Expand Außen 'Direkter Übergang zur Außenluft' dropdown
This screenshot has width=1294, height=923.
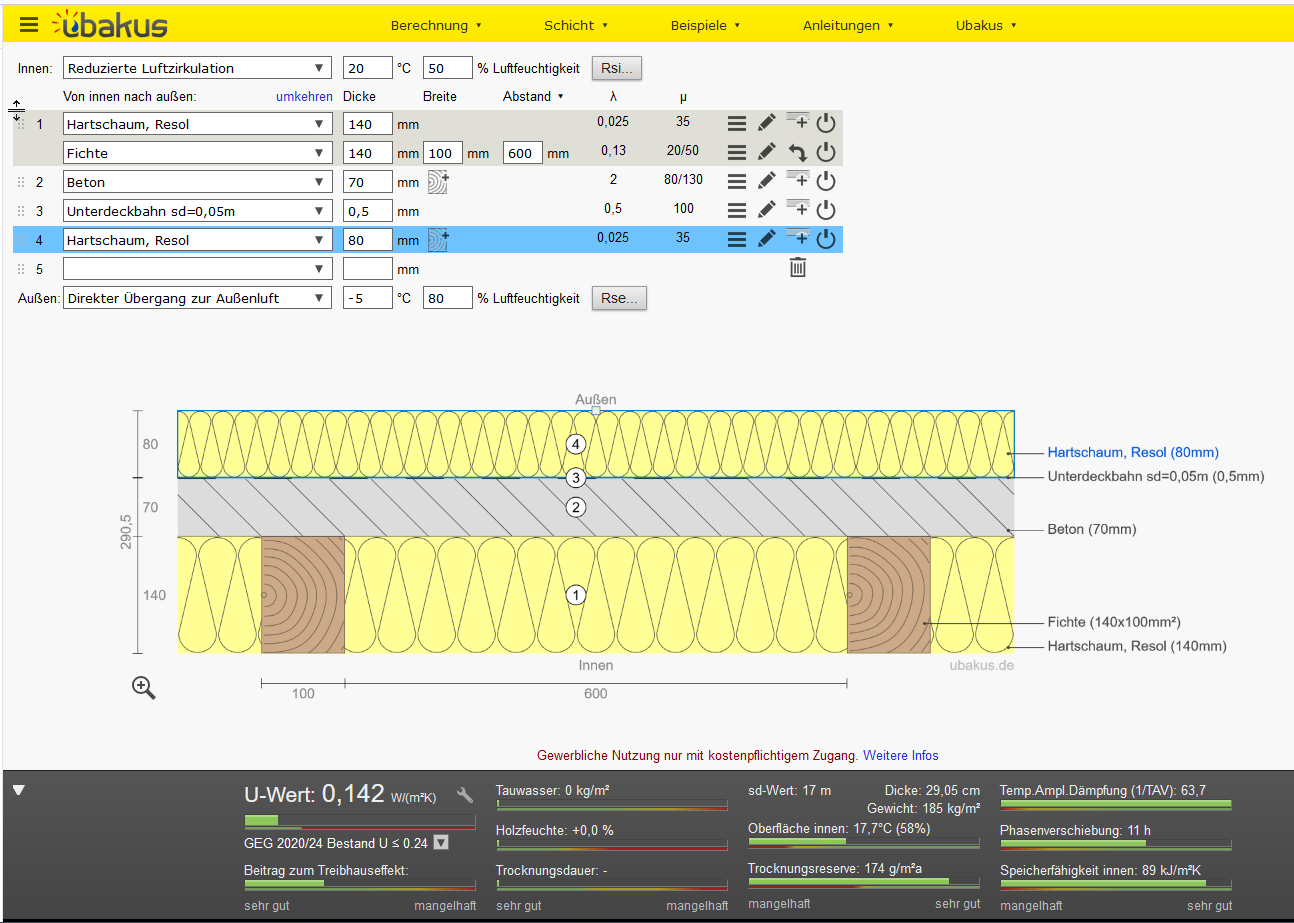pyautogui.click(x=197, y=298)
